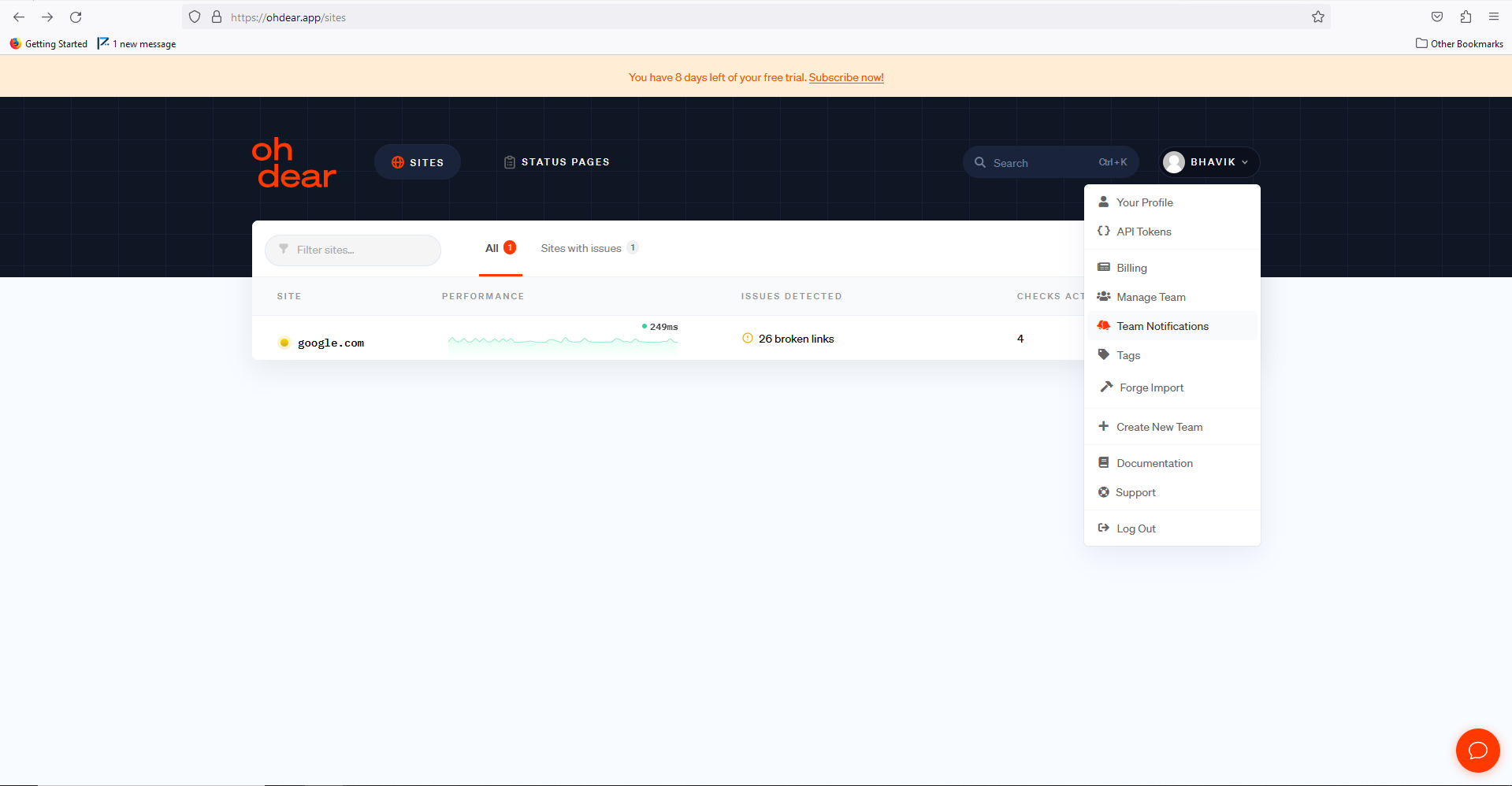The height and width of the screenshot is (786, 1512).
Task: Click the Status Pages clipboard icon
Action: (x=510, y=162)
